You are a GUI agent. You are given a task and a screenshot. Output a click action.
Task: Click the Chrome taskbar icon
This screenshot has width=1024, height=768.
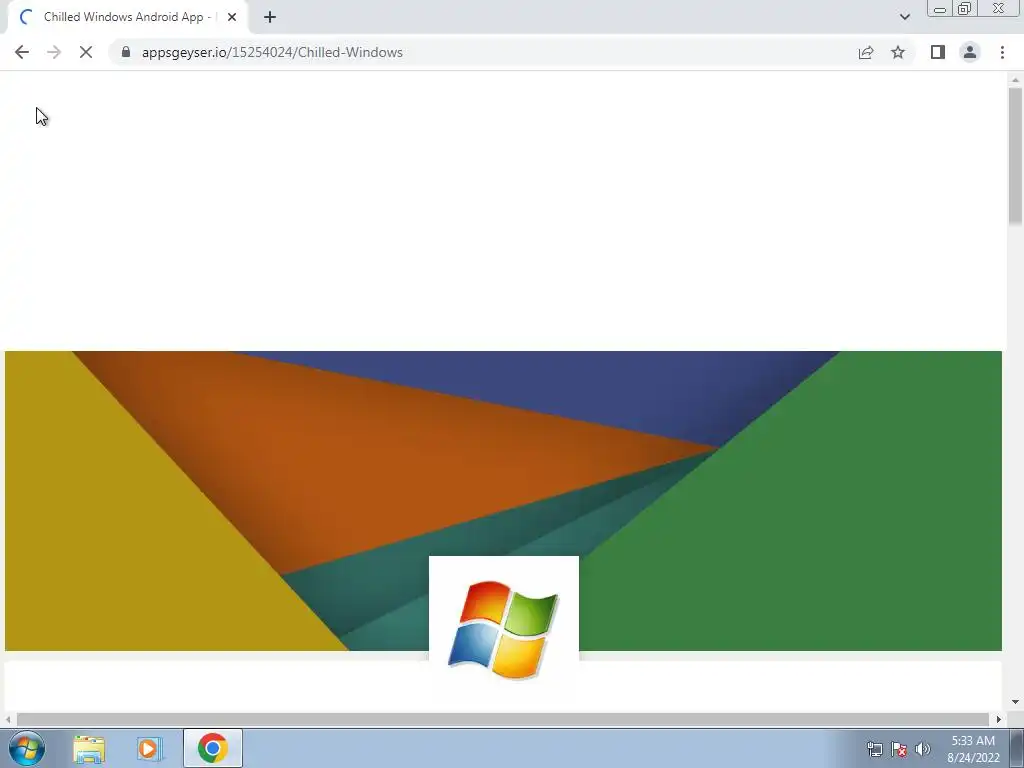[x=212, y=748]
